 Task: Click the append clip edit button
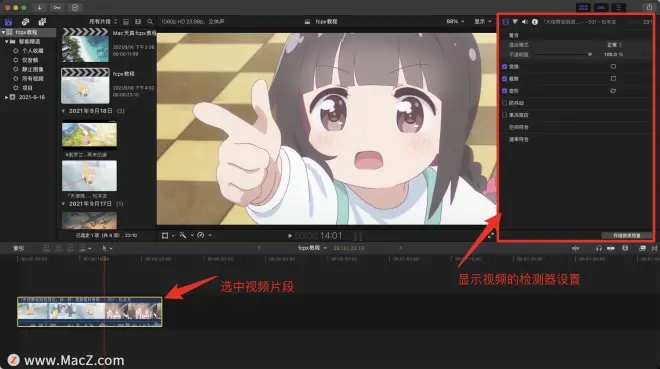point(71,248)
